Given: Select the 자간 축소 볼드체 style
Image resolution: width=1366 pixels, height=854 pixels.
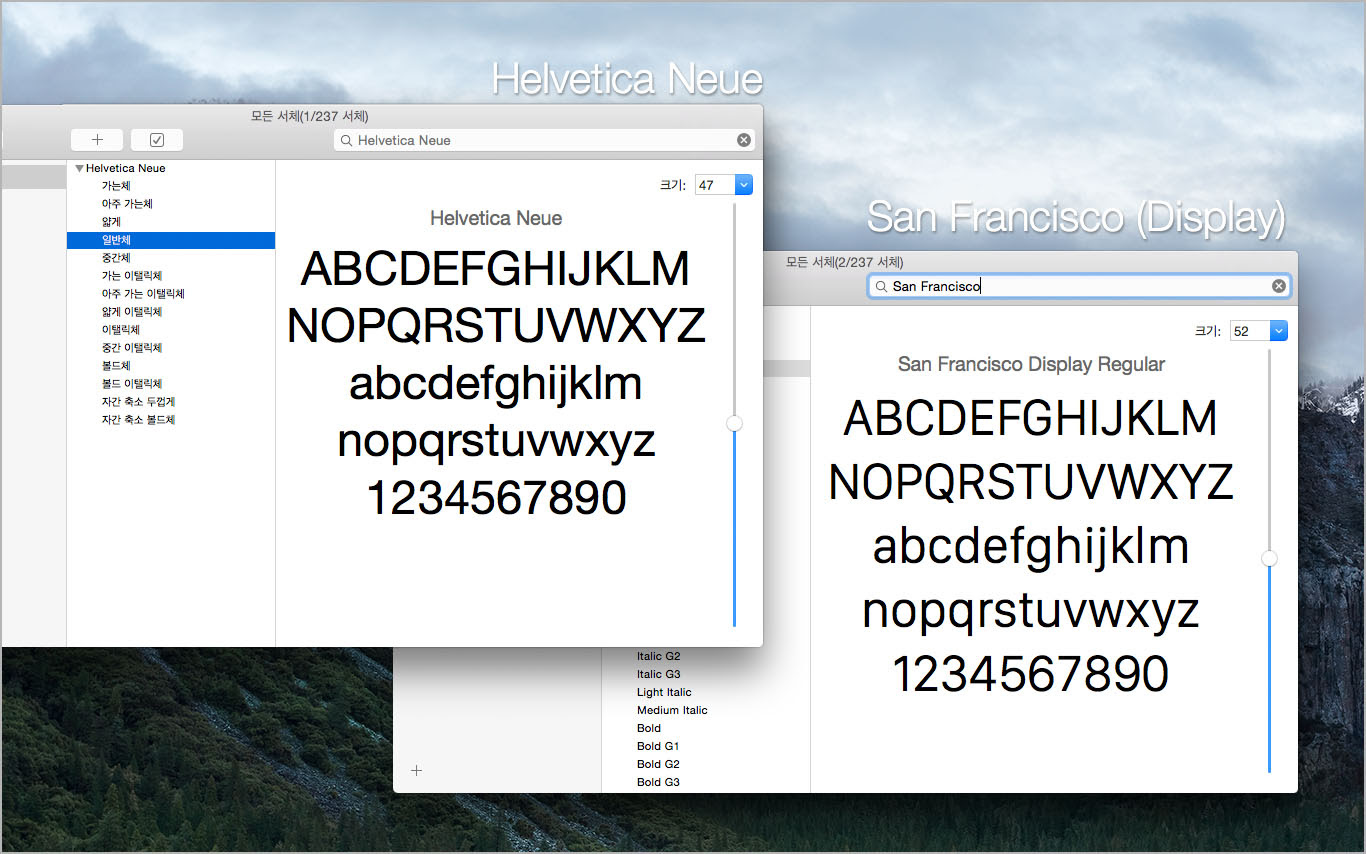Looking at the screenshot, I should coord(138,420).
